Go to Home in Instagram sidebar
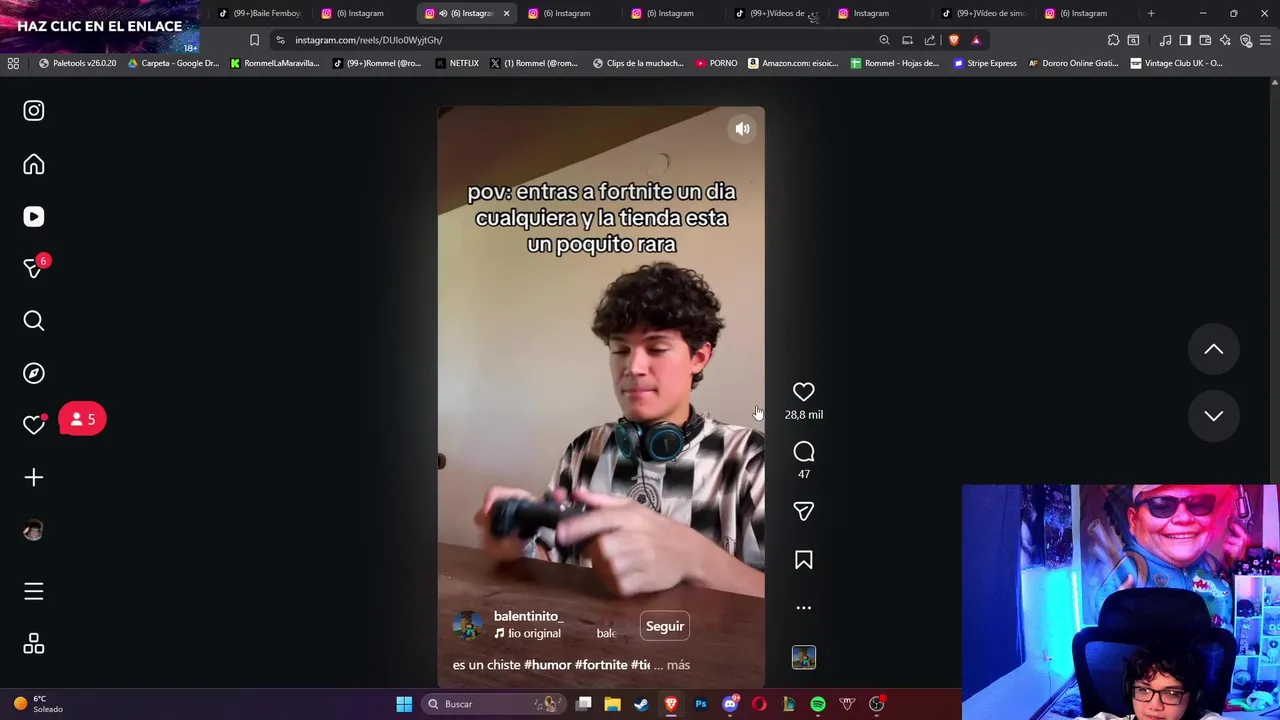 (34, 164)
